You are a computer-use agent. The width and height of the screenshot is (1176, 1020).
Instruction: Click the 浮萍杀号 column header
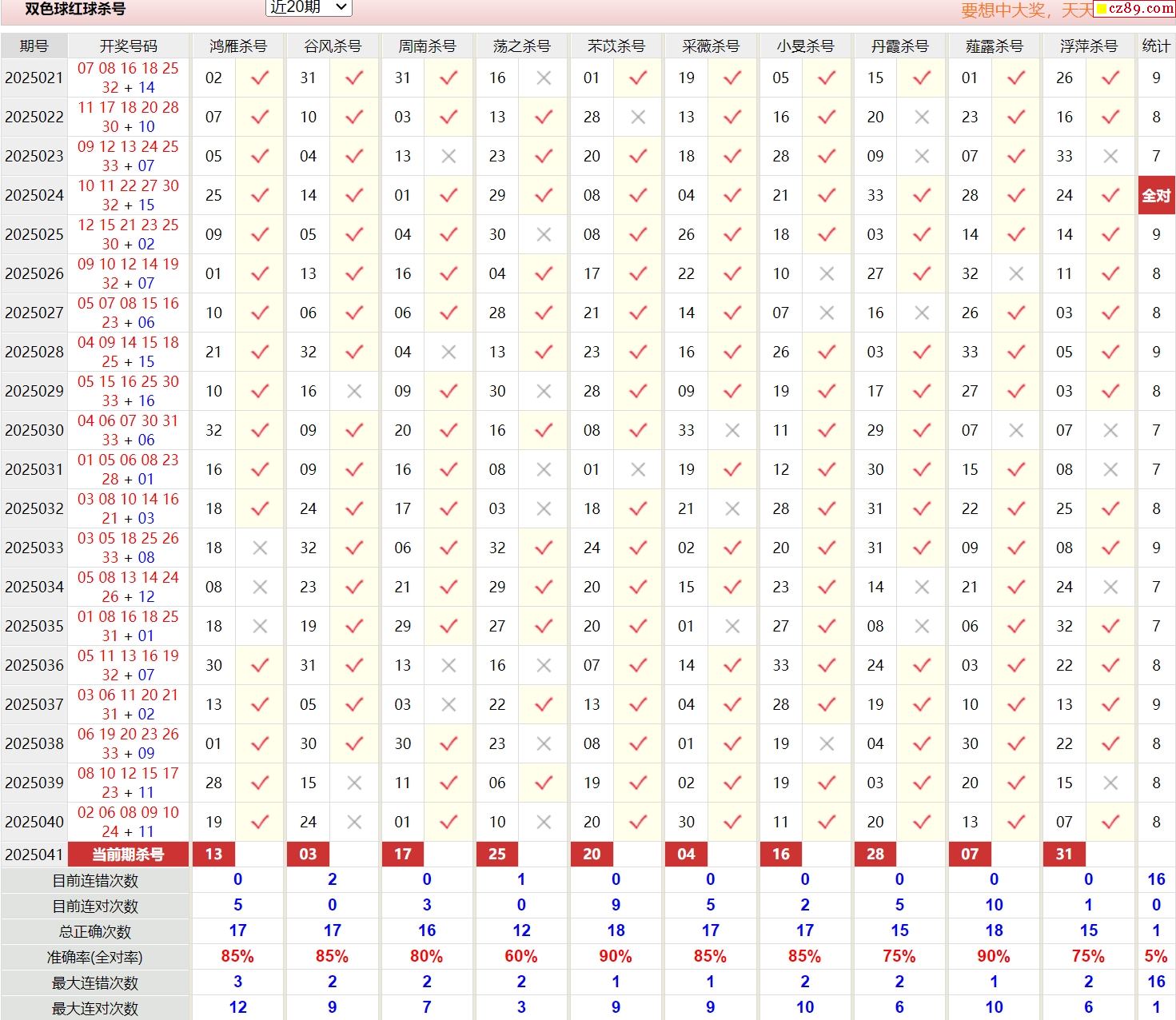coord(1088,46)
